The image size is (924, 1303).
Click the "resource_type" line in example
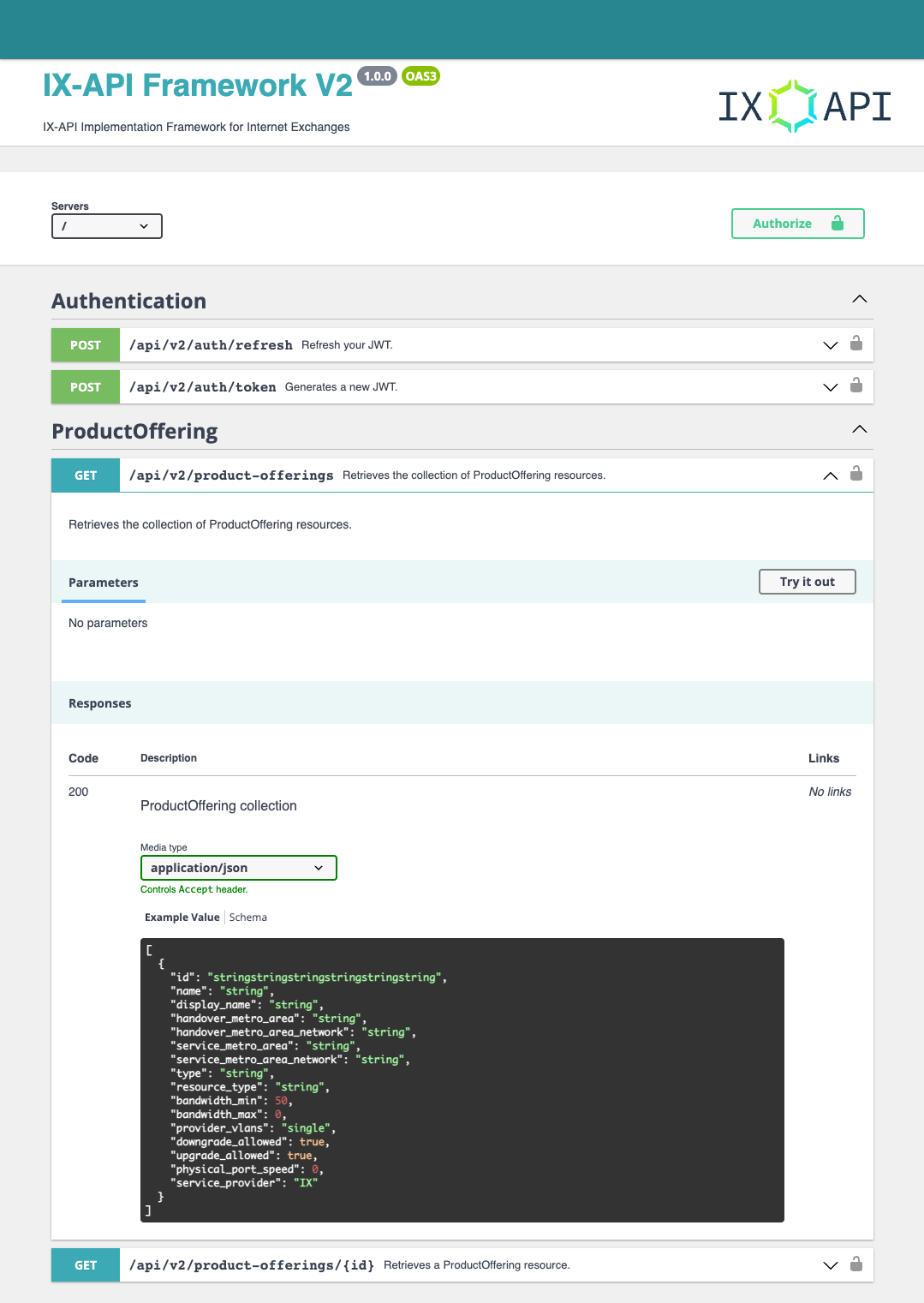250,1087
